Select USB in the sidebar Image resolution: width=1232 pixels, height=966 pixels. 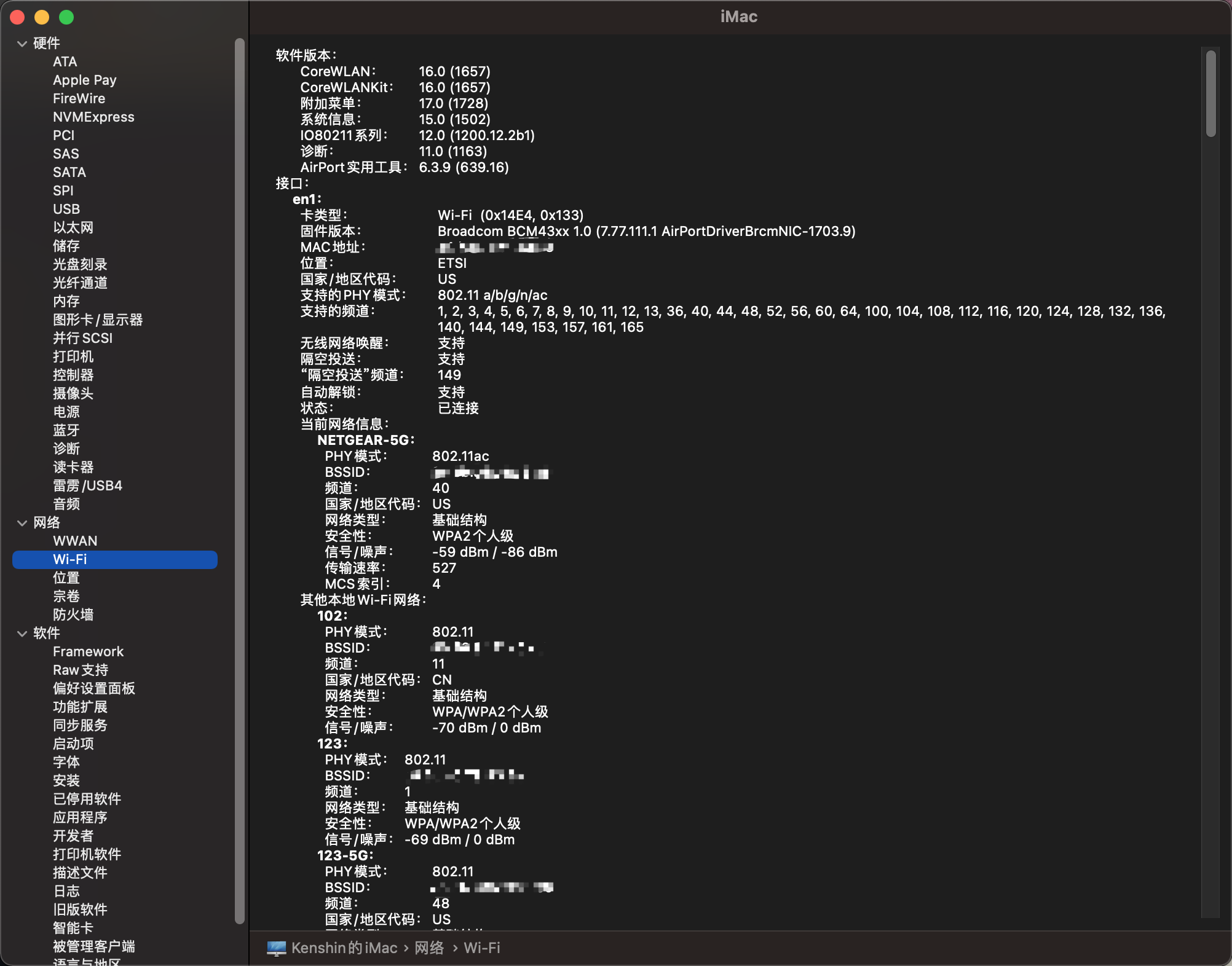click(x=66, y=209)
